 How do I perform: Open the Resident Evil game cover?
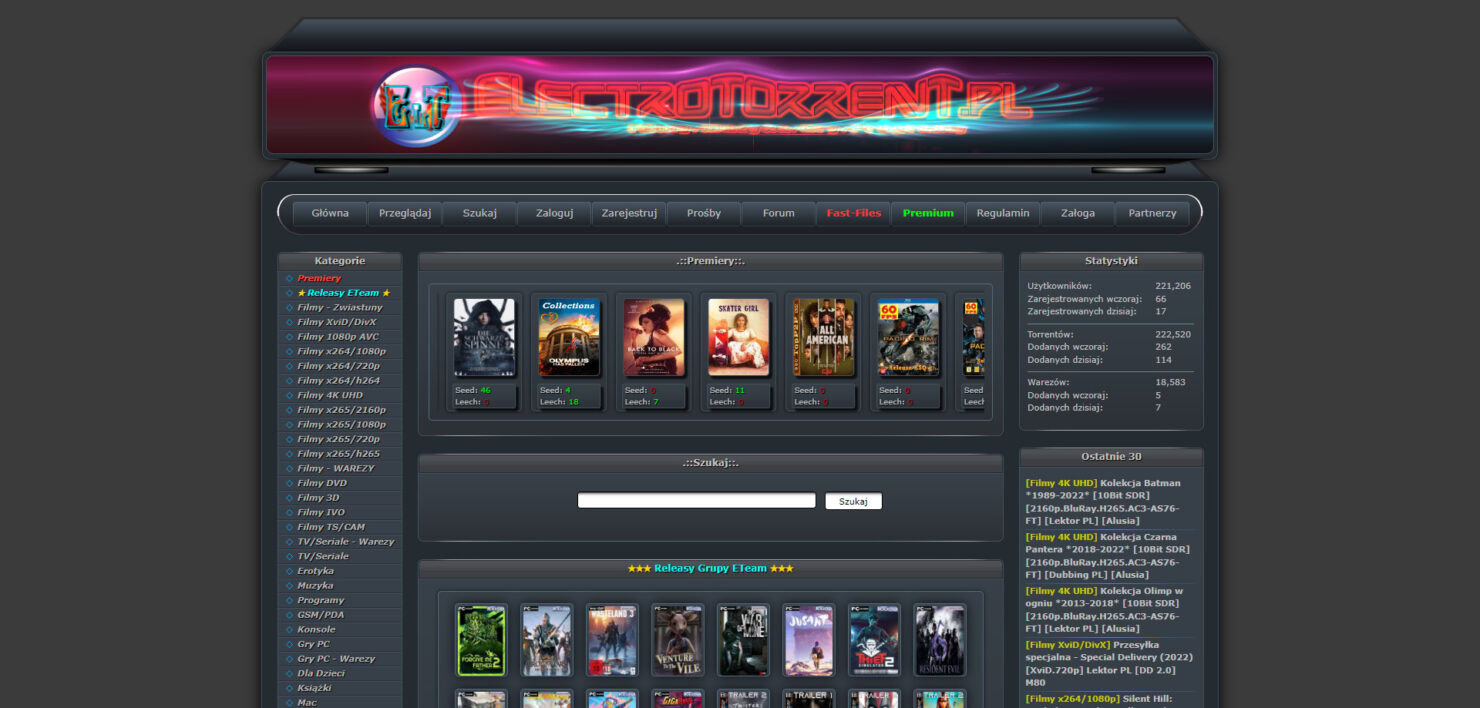(x=939, y=640)
